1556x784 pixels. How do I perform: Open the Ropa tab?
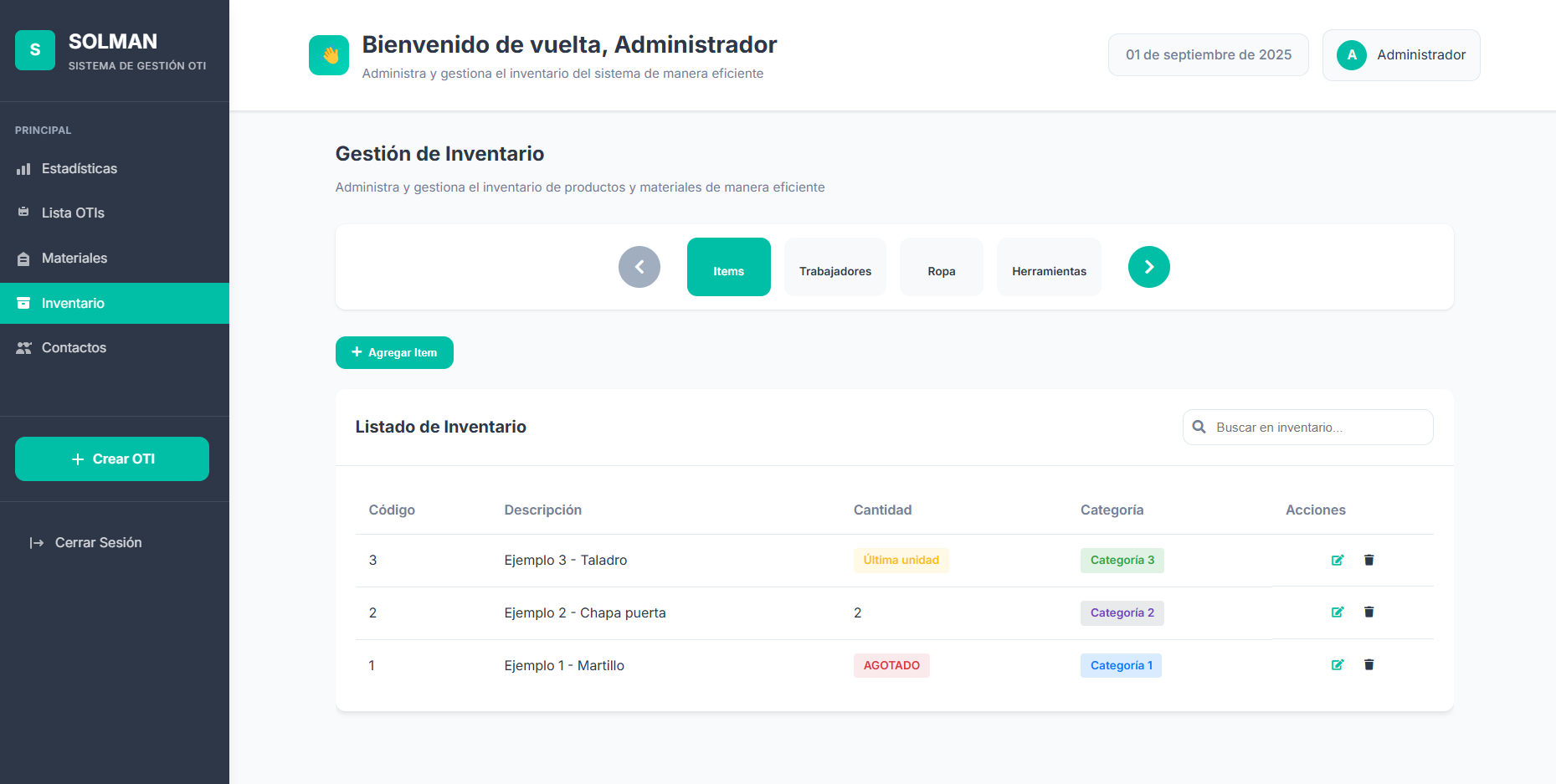(941, 268)
